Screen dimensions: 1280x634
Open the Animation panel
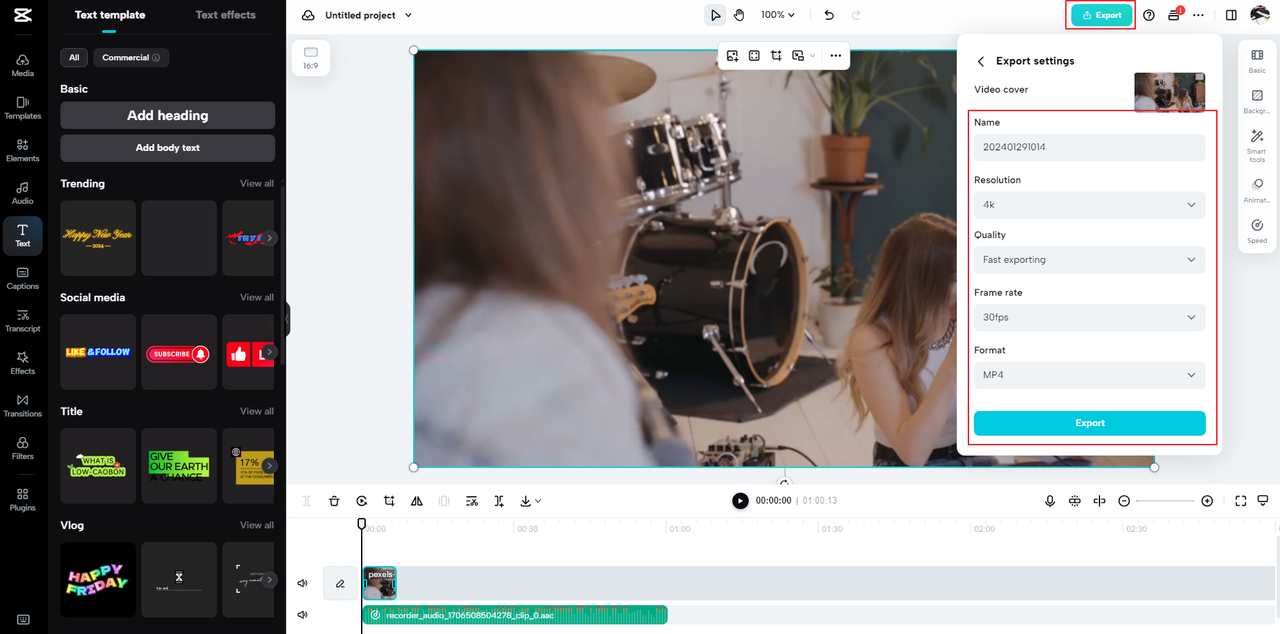1257,190
